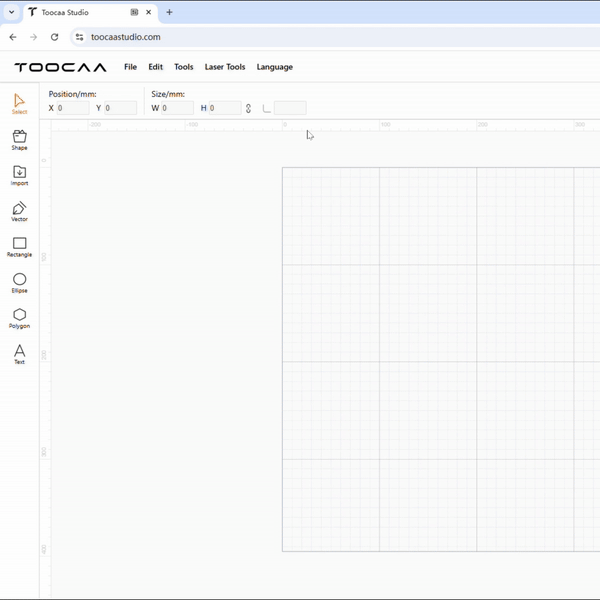600x600 pixels.
Task: Click the Y position input field
Action: pos(120,108)
